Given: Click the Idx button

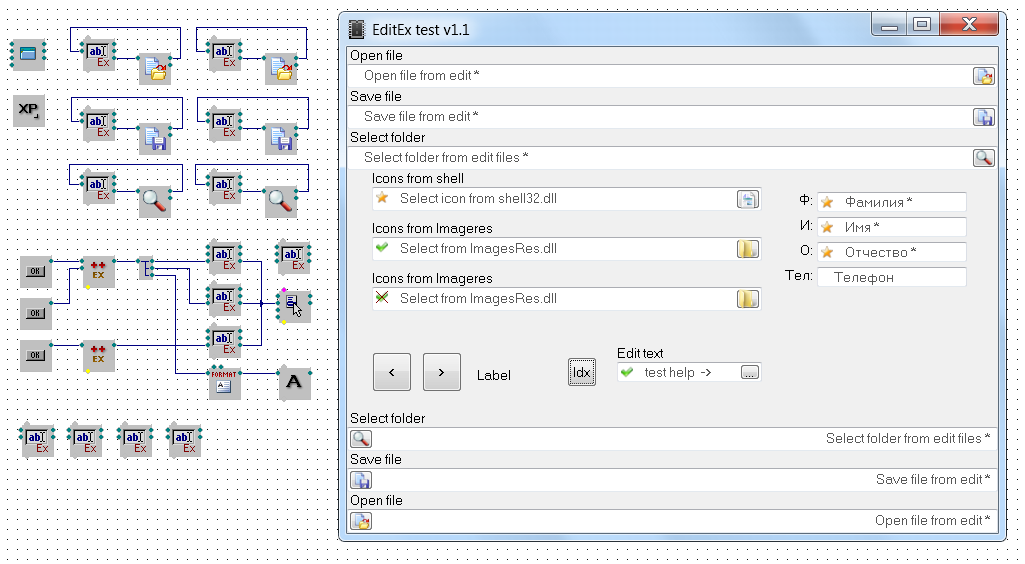Looking at the screenshot, I should pos(581,372).
